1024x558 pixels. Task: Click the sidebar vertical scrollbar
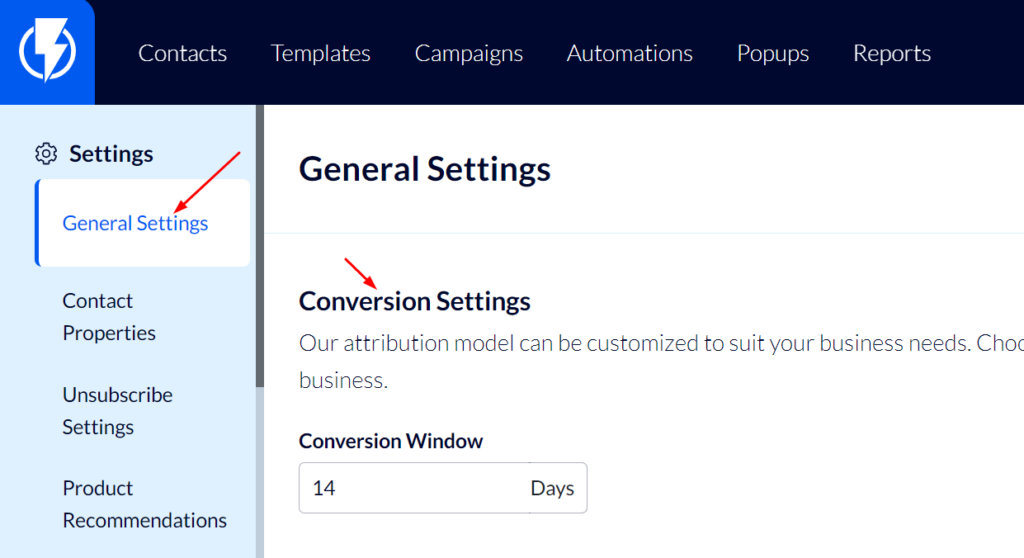(260, 246)
